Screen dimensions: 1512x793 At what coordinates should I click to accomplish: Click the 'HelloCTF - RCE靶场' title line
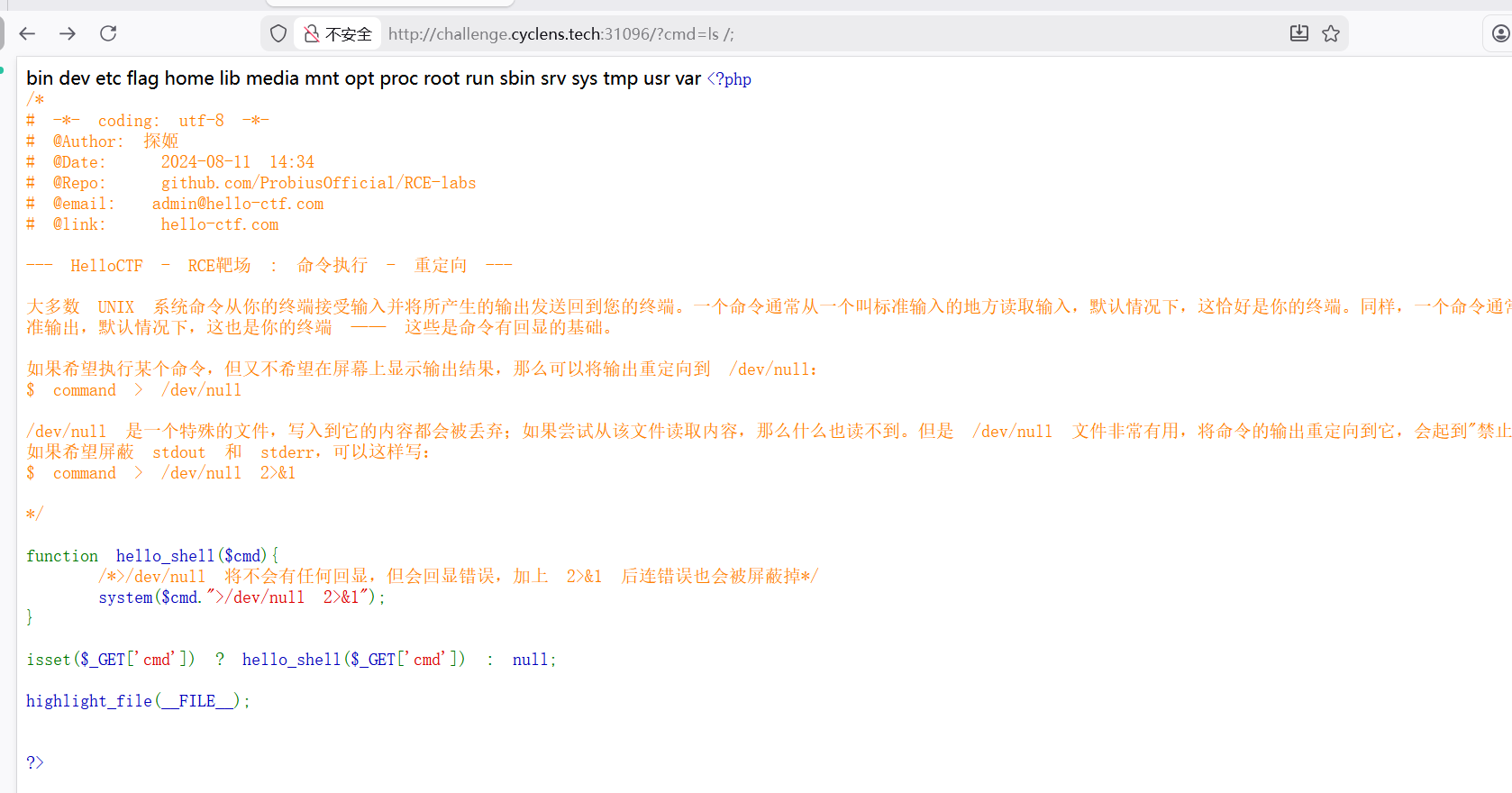click(269, 266)
